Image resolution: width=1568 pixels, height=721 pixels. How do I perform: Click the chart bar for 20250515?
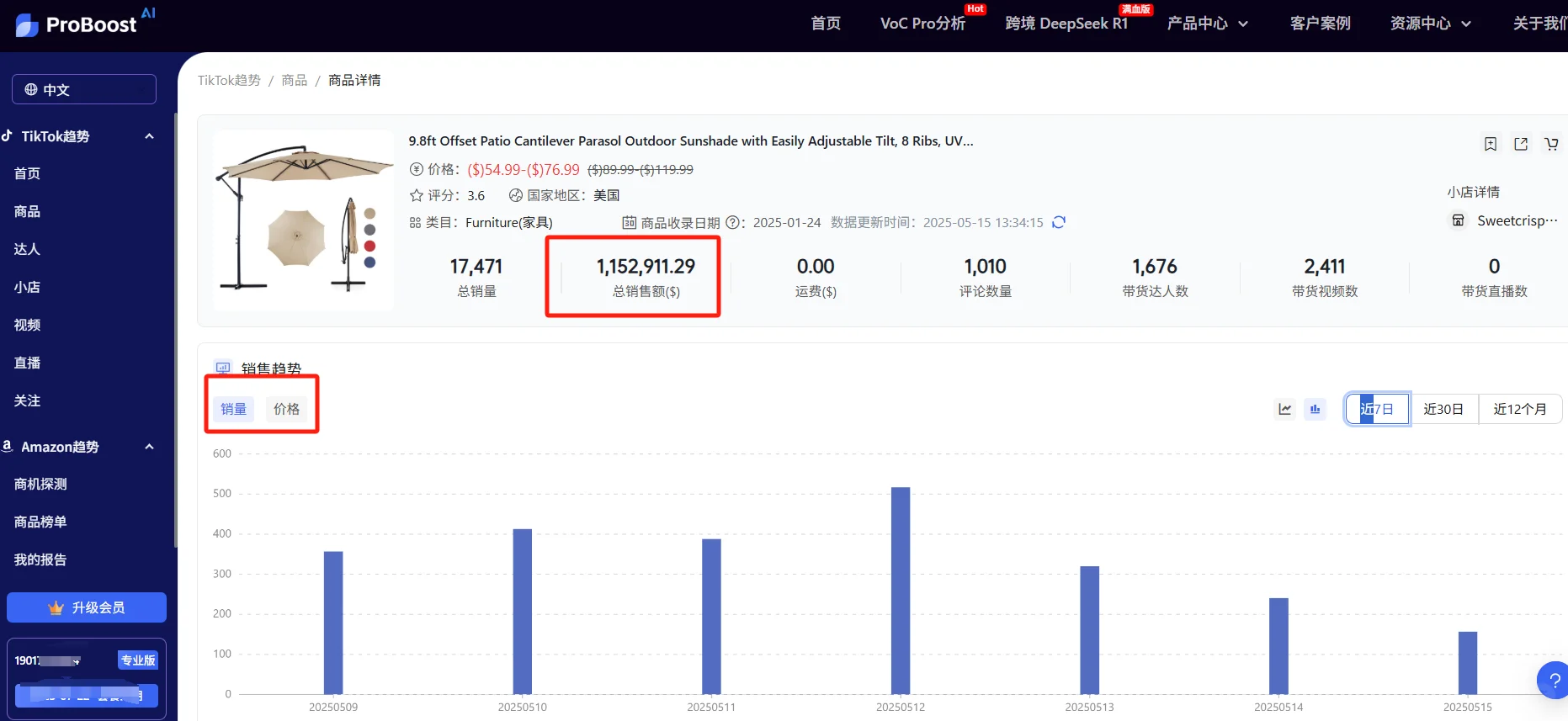(x=1468, y=663)
